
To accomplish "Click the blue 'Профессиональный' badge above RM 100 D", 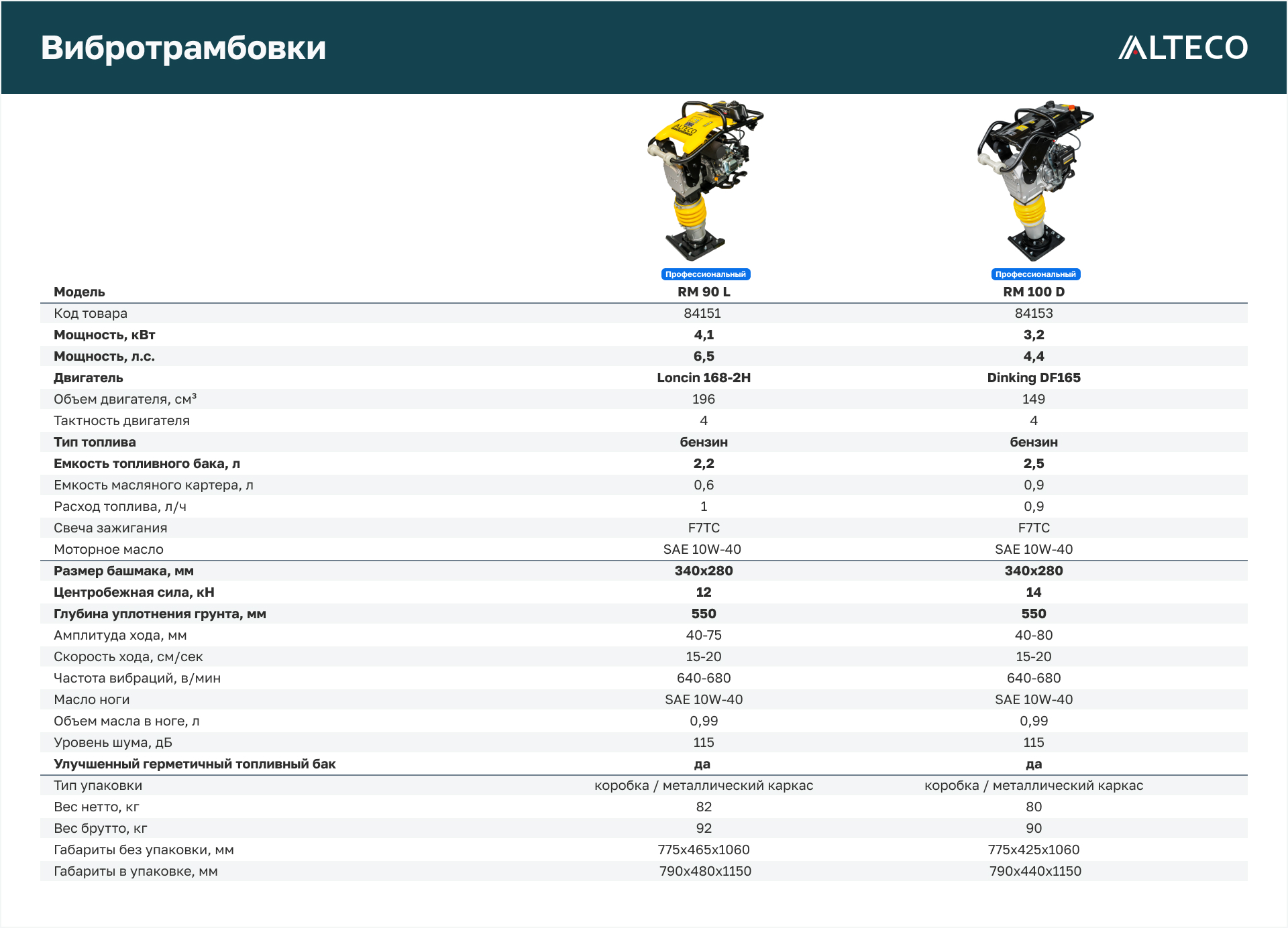I will click(1035, 274).
